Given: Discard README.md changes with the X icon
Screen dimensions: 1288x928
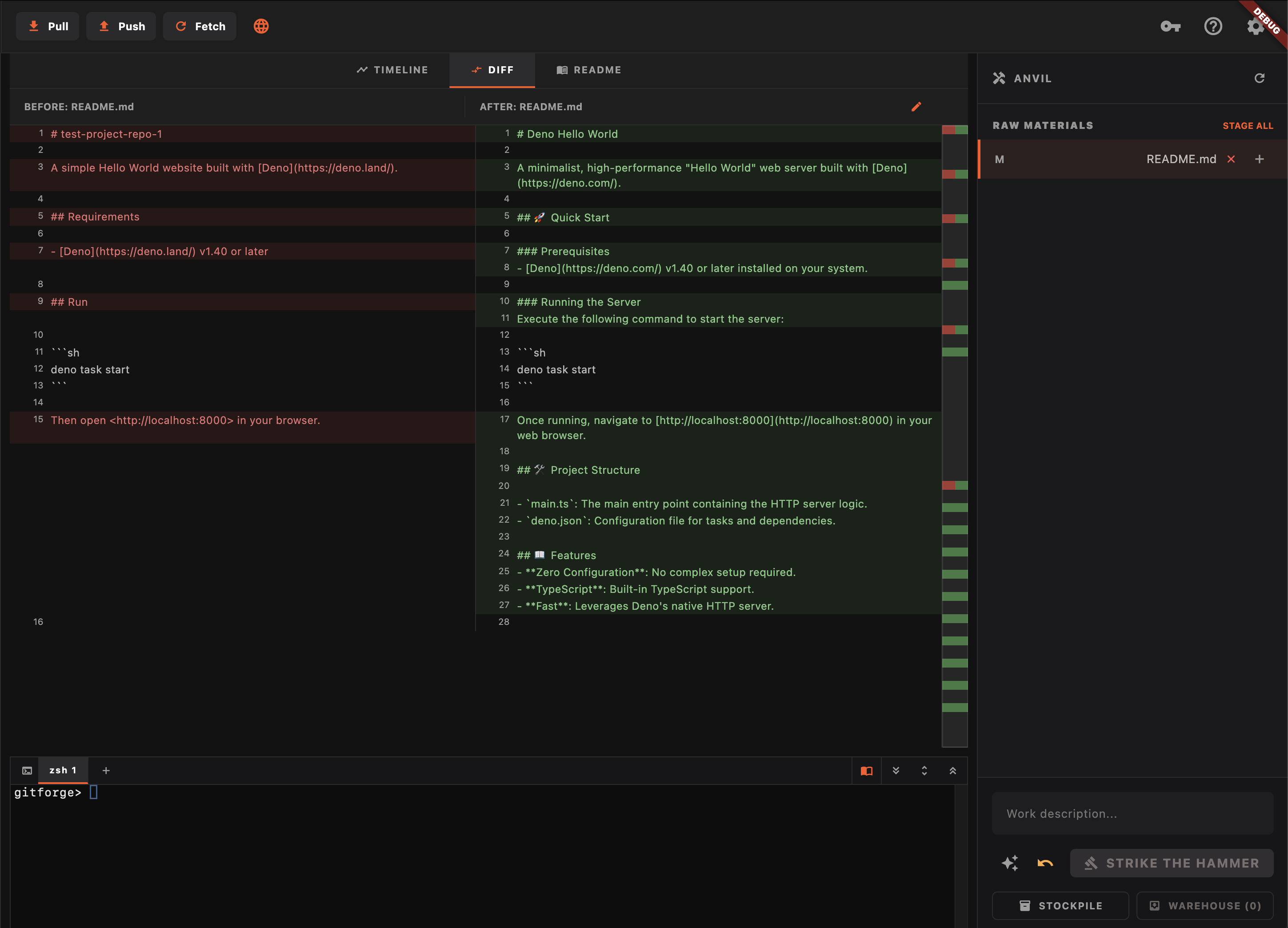Looking at the screenshot, I should [x=1231, y=159].
